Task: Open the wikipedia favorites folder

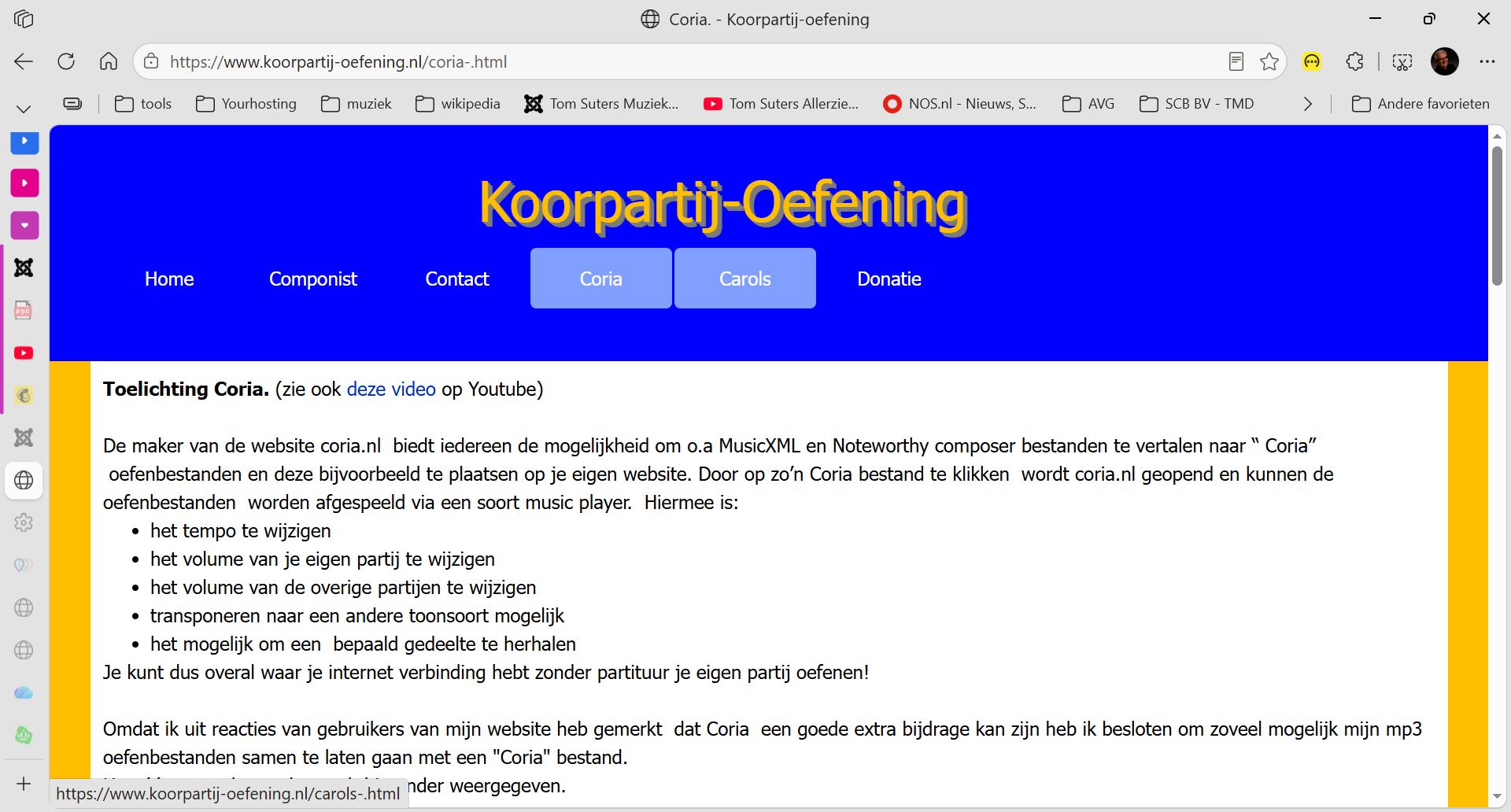Action: (x=458, y=104)
